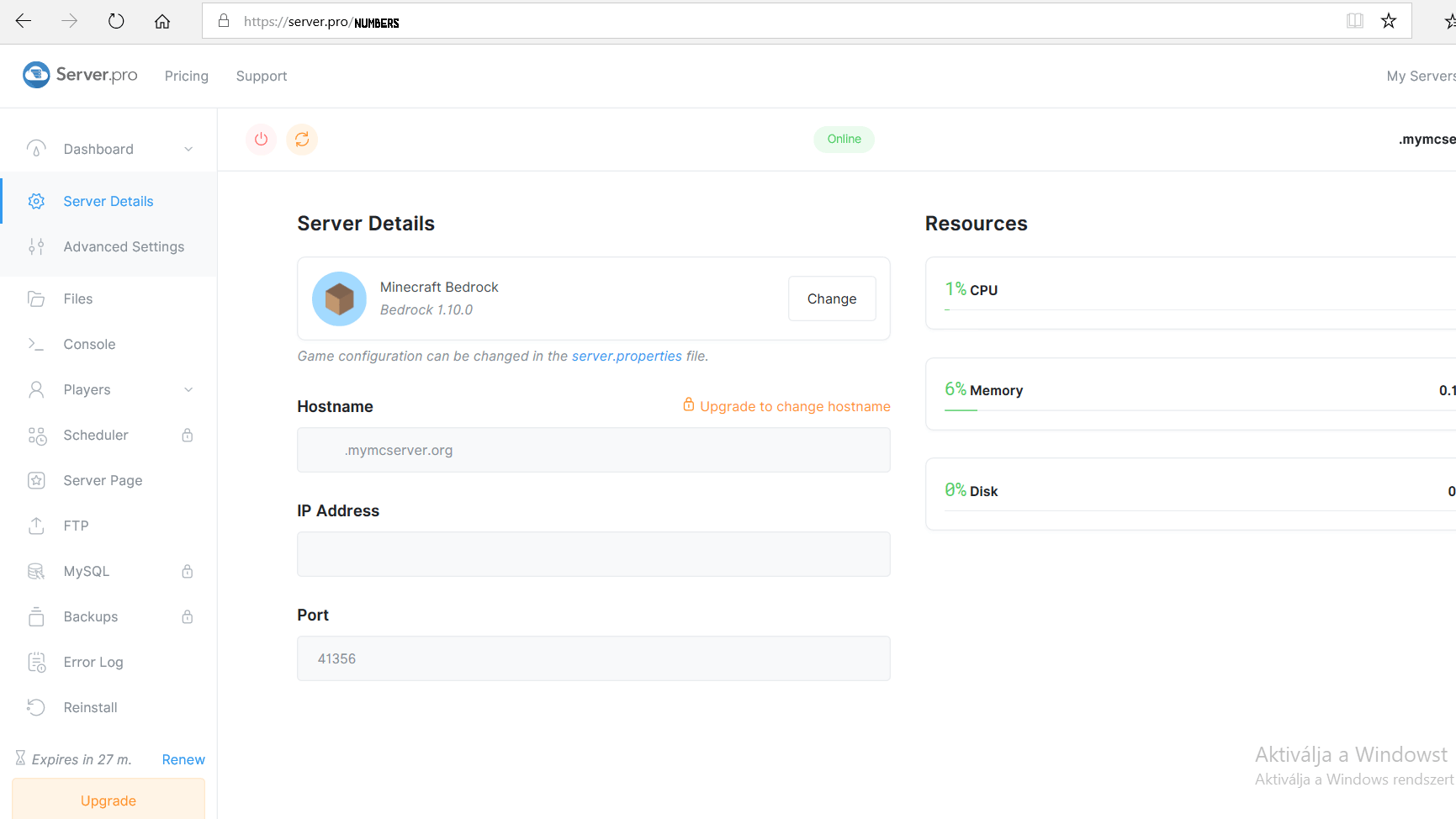The height and width of the screenshot is (819, 1456).
Task: Open the Pricing page
Action: pos(186,76)
